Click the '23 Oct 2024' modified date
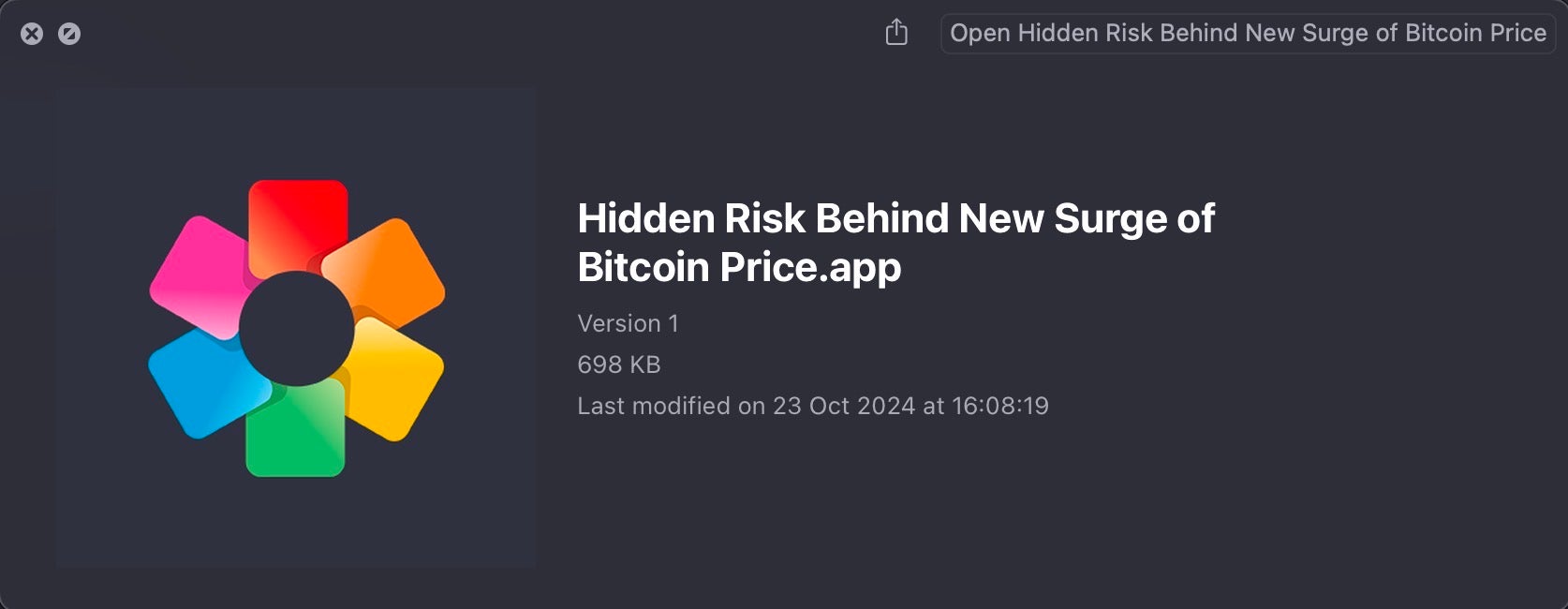 [x=843, y=406]
